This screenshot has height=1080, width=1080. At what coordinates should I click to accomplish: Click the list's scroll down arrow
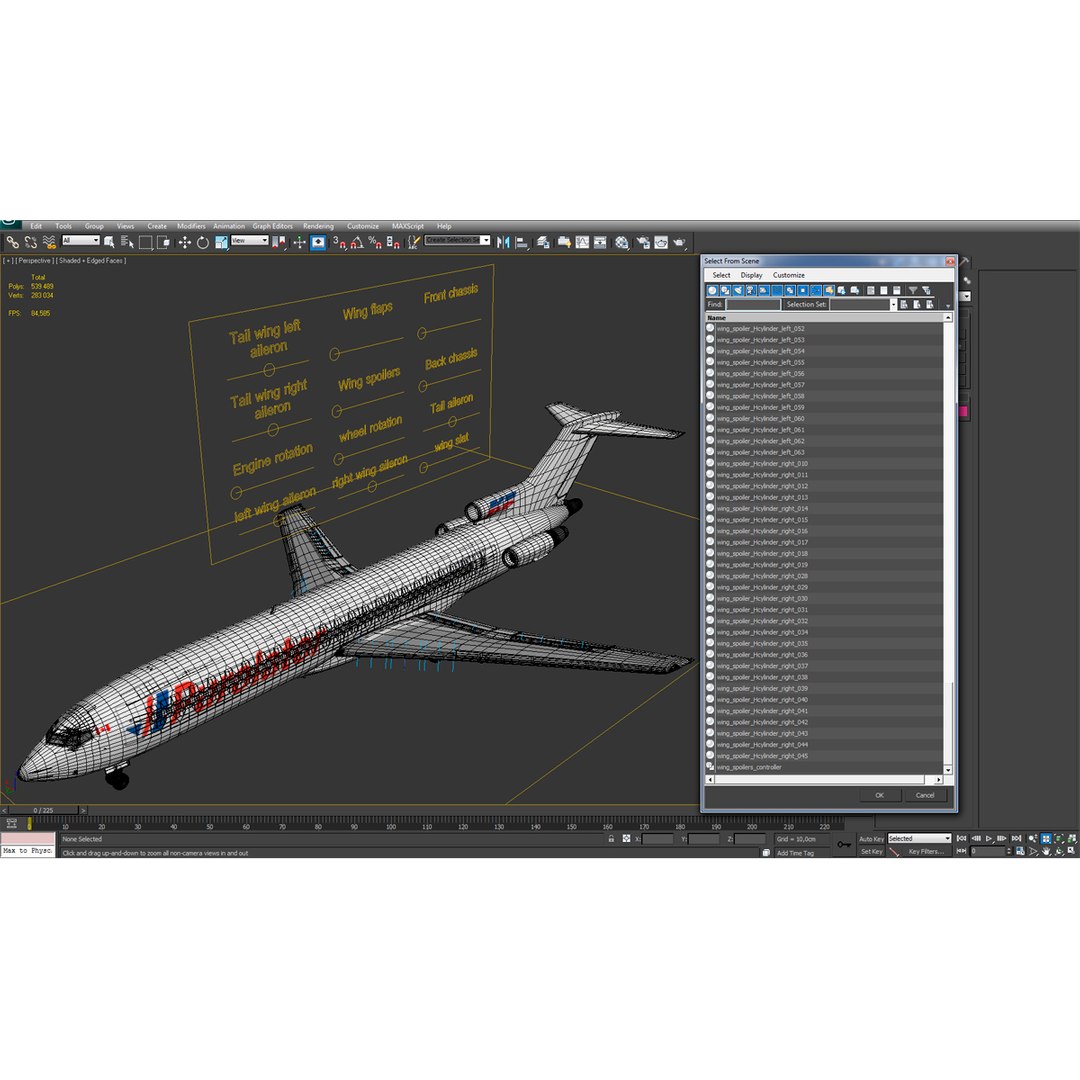948,770
